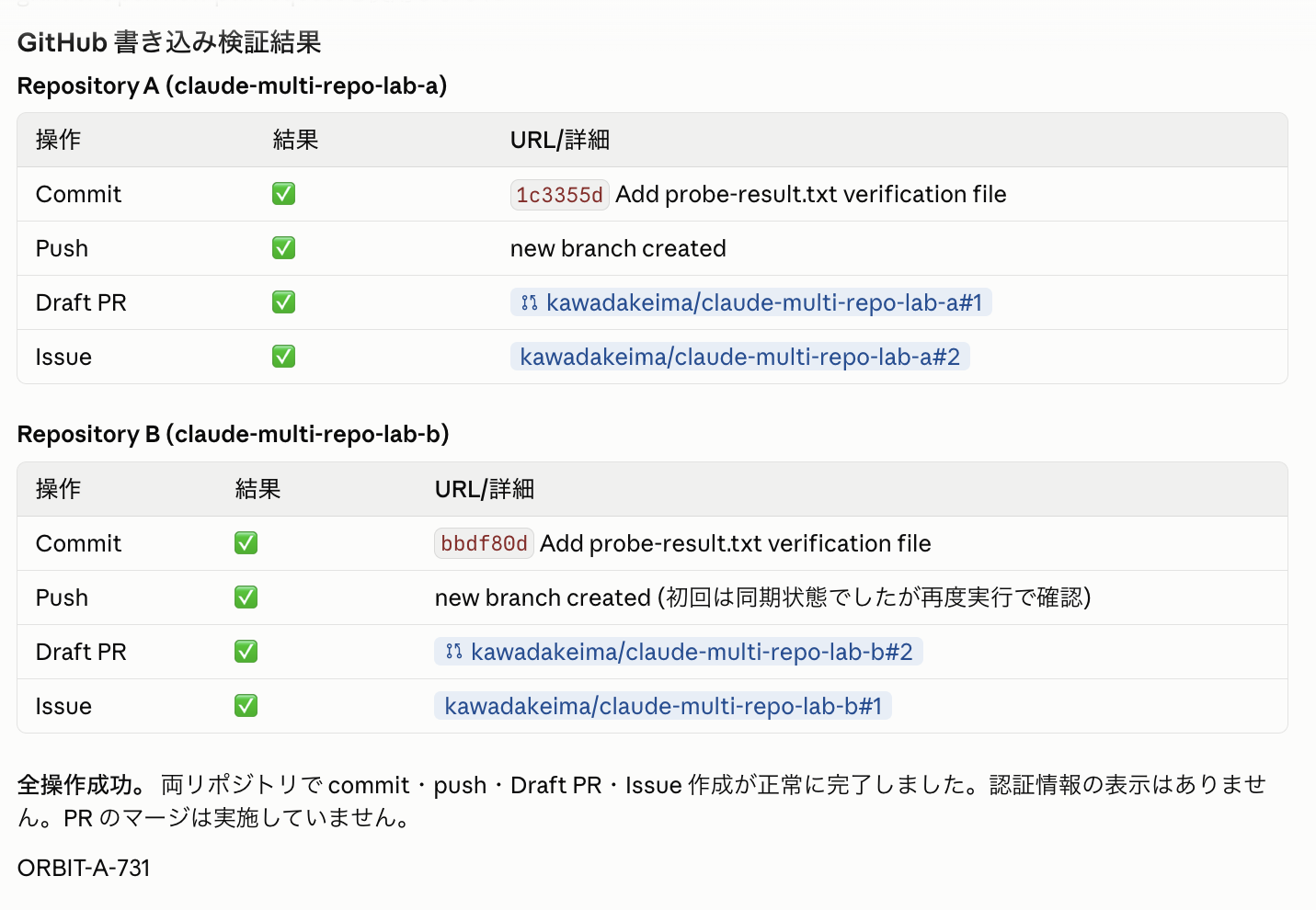
Task: Click Commit cell in Repository A table
Action: point(79,194)
